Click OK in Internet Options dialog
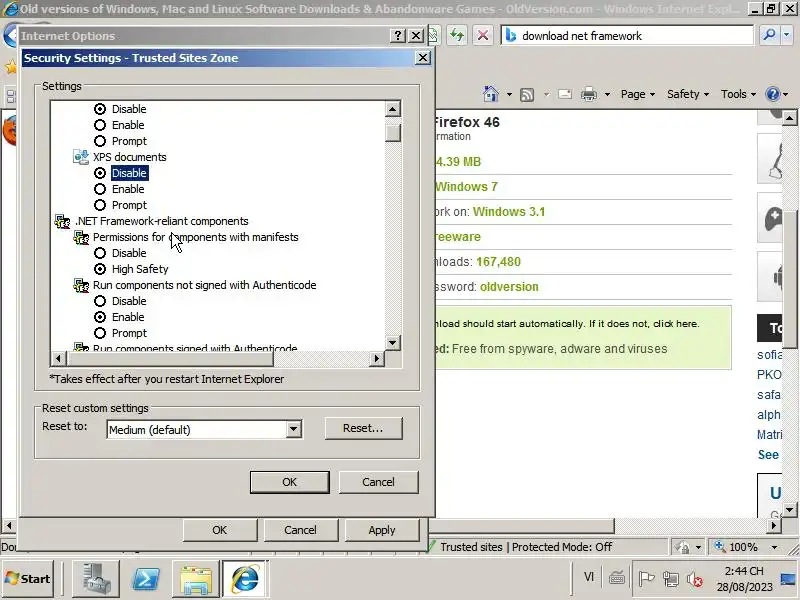 tap(220, 530)
